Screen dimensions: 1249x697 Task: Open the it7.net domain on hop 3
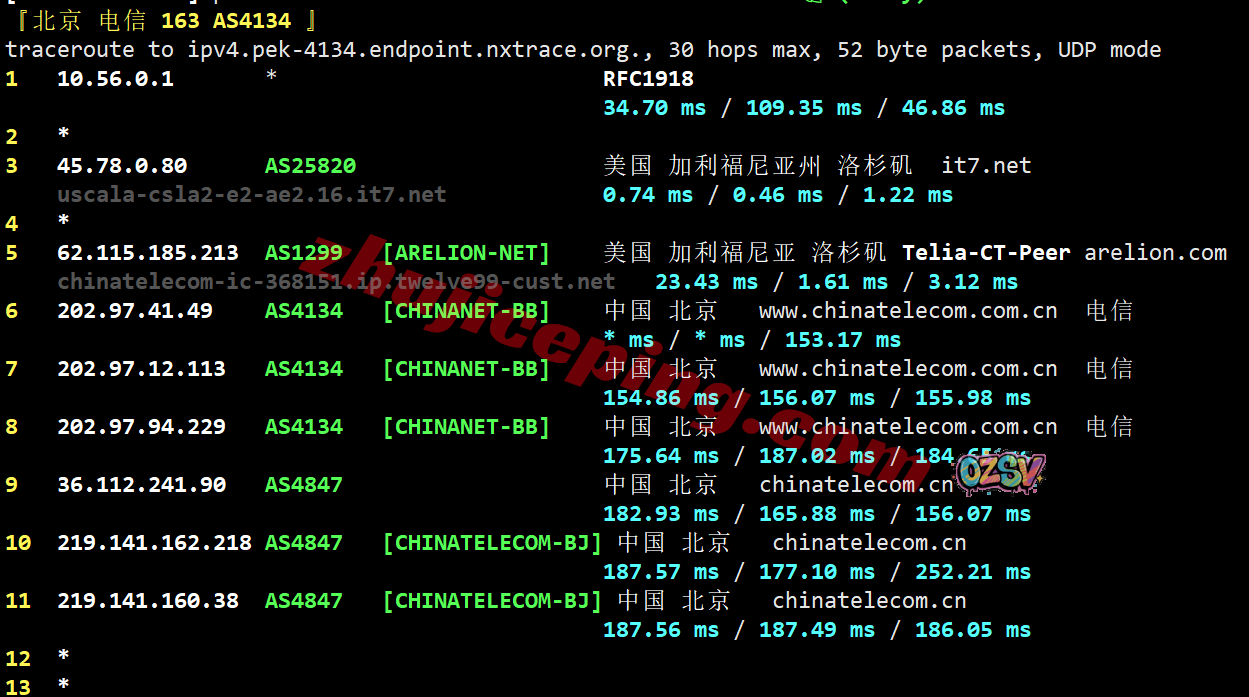986,166
